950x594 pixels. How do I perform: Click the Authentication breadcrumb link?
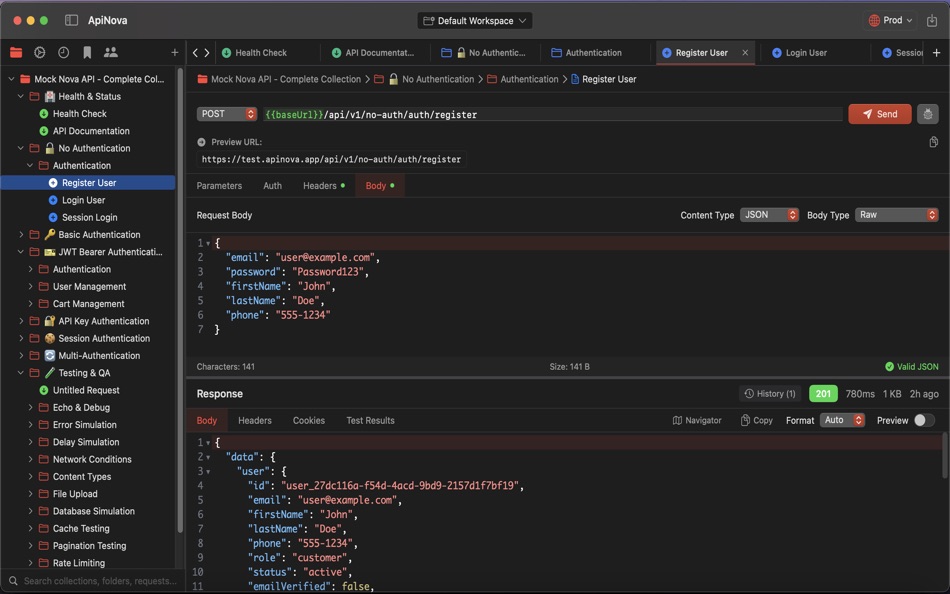(522, 79)
